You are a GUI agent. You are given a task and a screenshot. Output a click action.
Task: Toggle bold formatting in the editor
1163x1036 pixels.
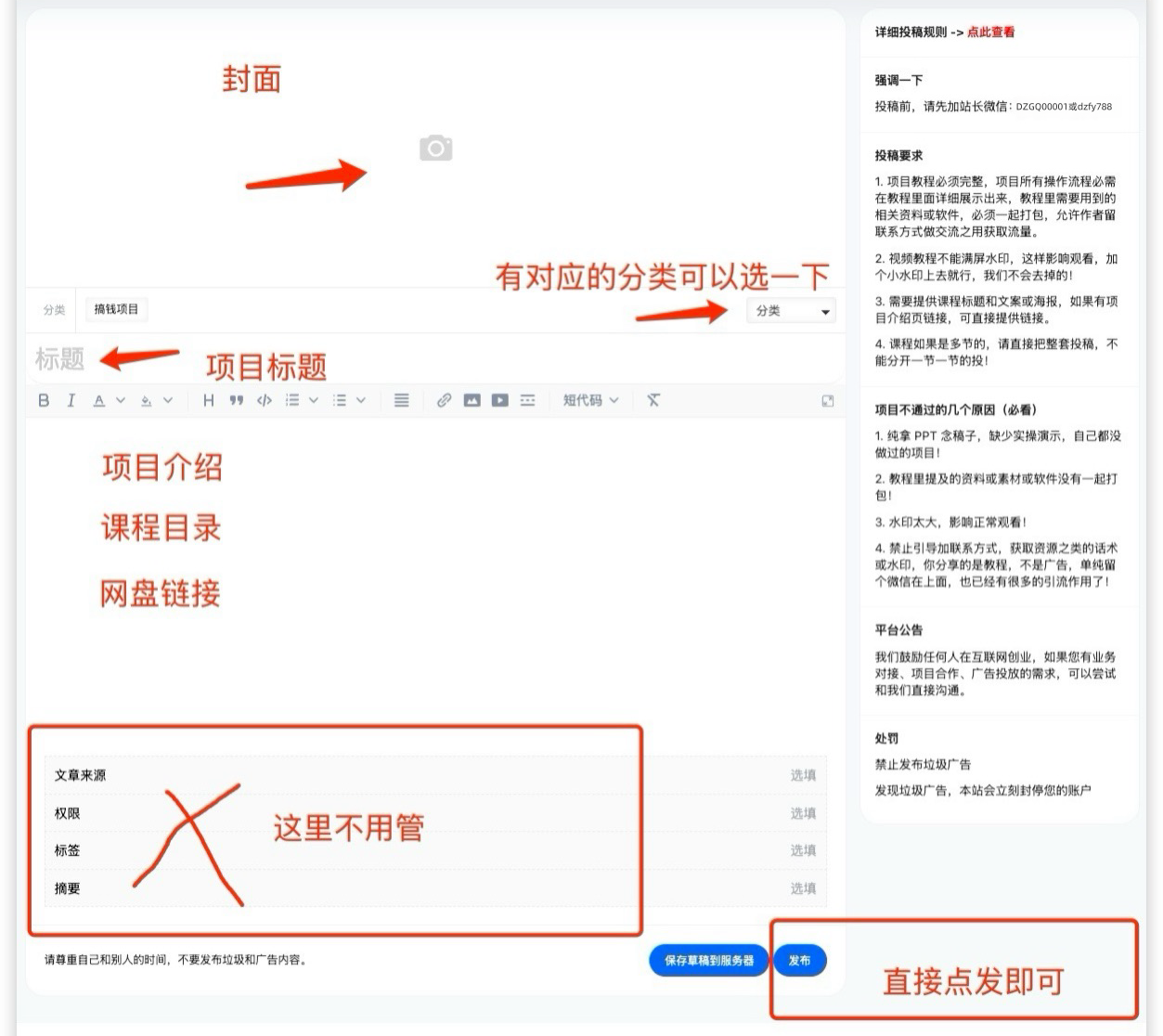click(x=44, y=400)
